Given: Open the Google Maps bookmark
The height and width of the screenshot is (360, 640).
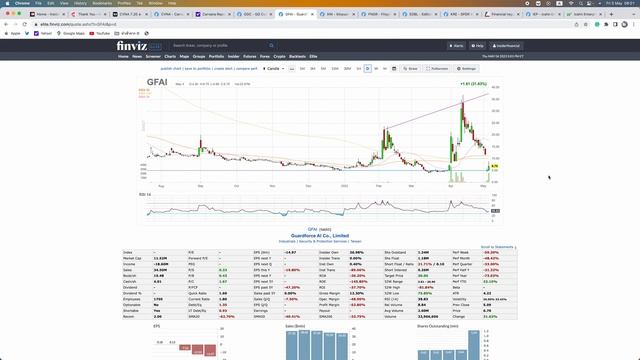Looking at the screenshot, I should coord(71,33).
